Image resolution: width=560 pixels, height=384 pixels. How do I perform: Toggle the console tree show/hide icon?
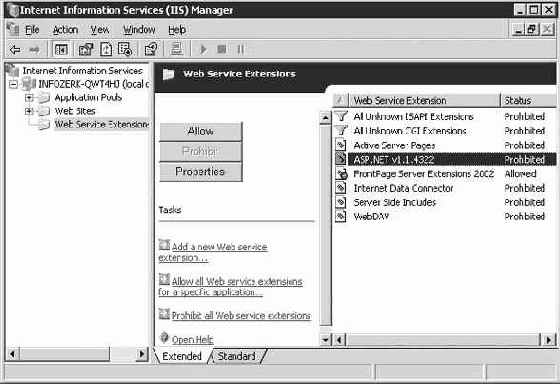point(61,49)
